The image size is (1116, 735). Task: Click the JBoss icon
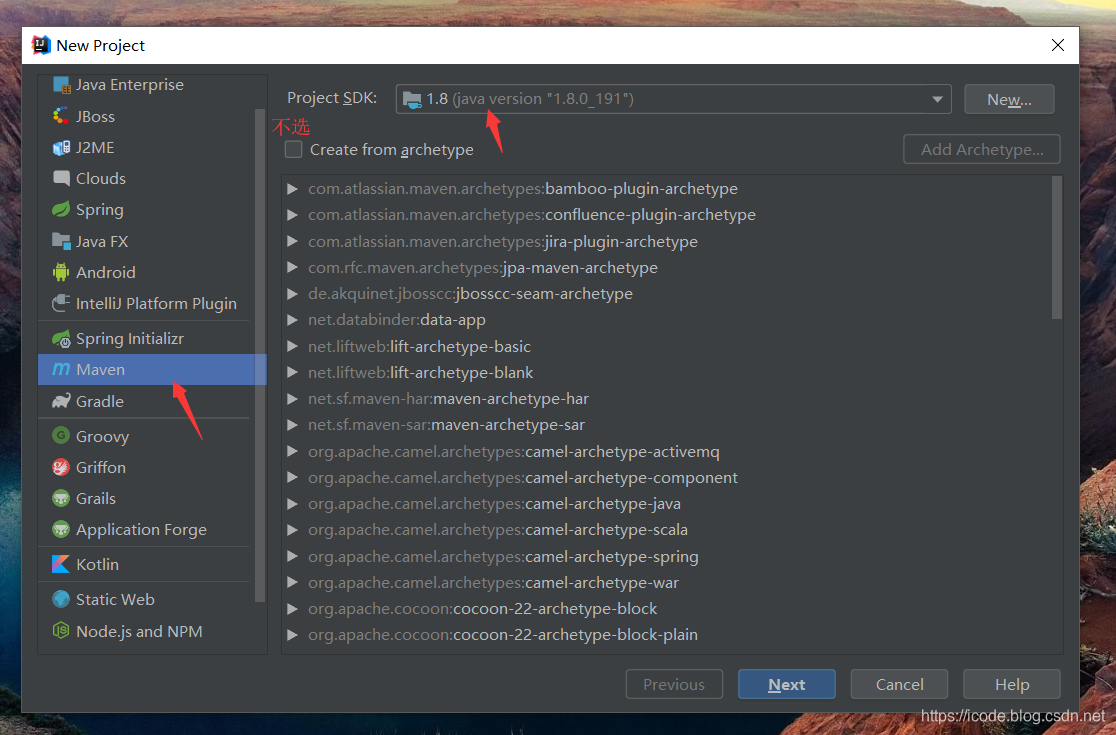tap(61, 116)
